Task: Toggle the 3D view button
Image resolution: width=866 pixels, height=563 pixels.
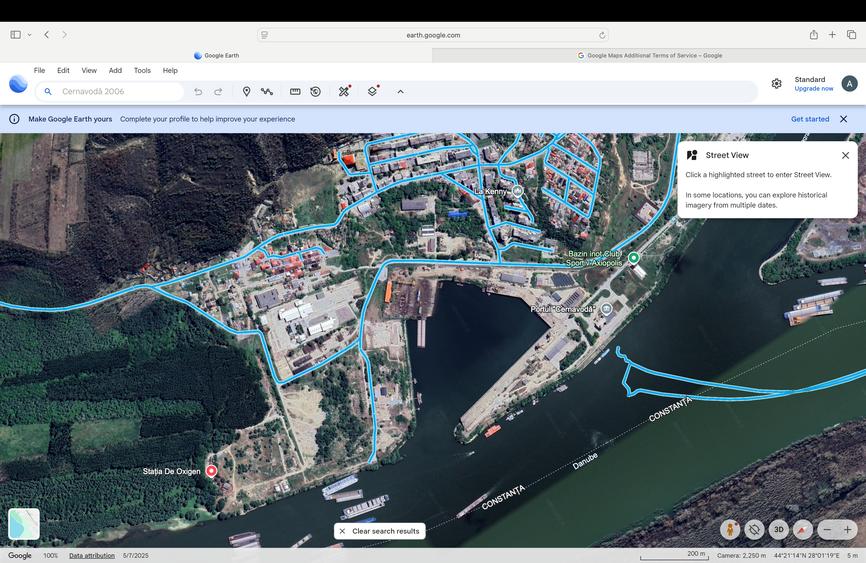Action: click(779, 529)
